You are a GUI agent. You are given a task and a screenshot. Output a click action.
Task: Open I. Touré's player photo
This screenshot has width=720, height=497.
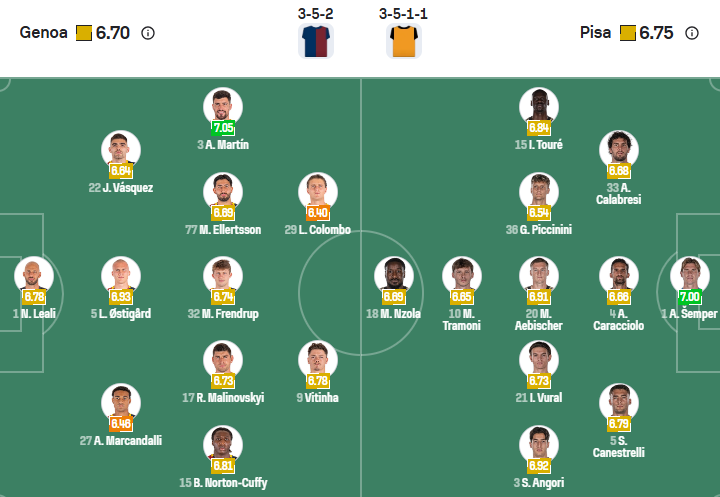point(539,106)
